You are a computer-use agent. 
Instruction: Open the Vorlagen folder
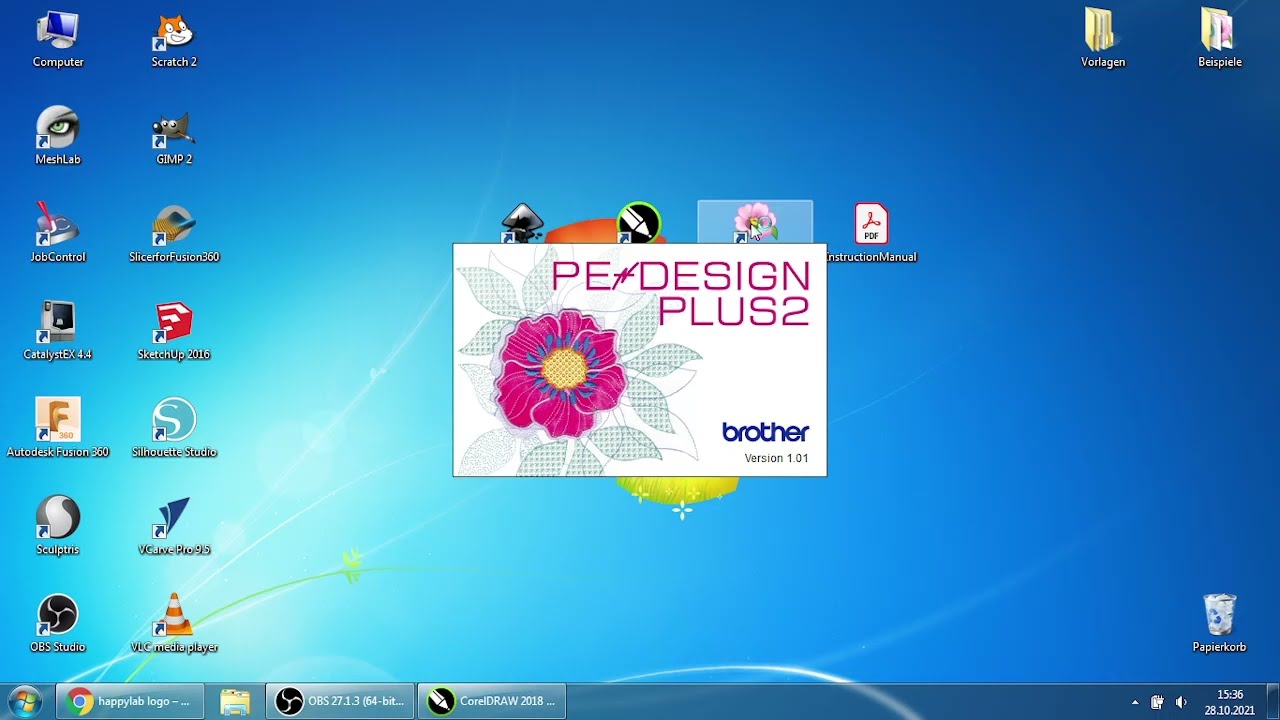click(x=1103, y=40)
